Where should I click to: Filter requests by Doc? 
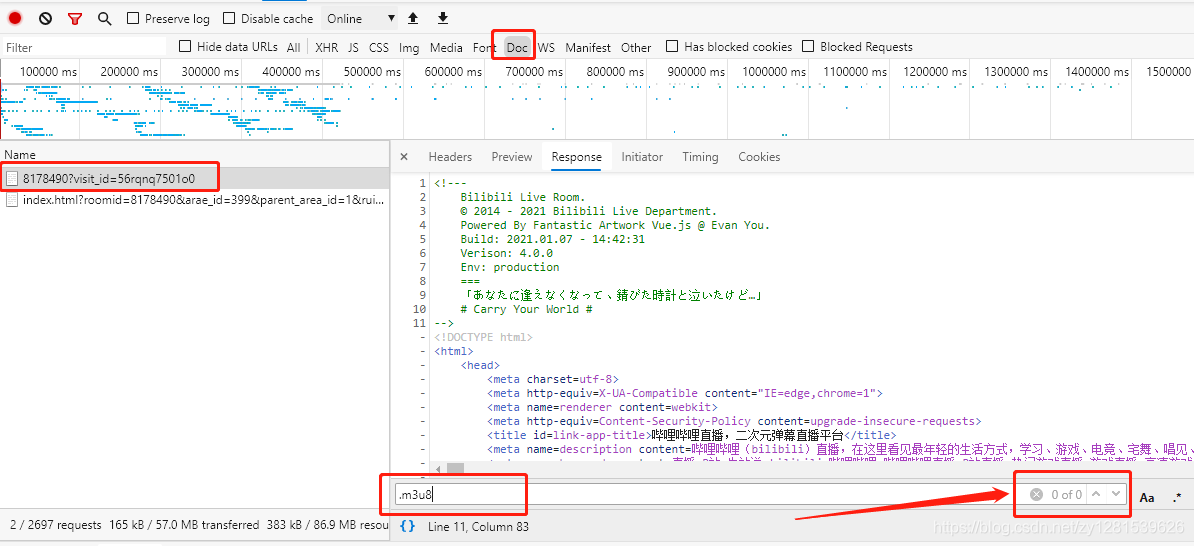coord(517,47)
